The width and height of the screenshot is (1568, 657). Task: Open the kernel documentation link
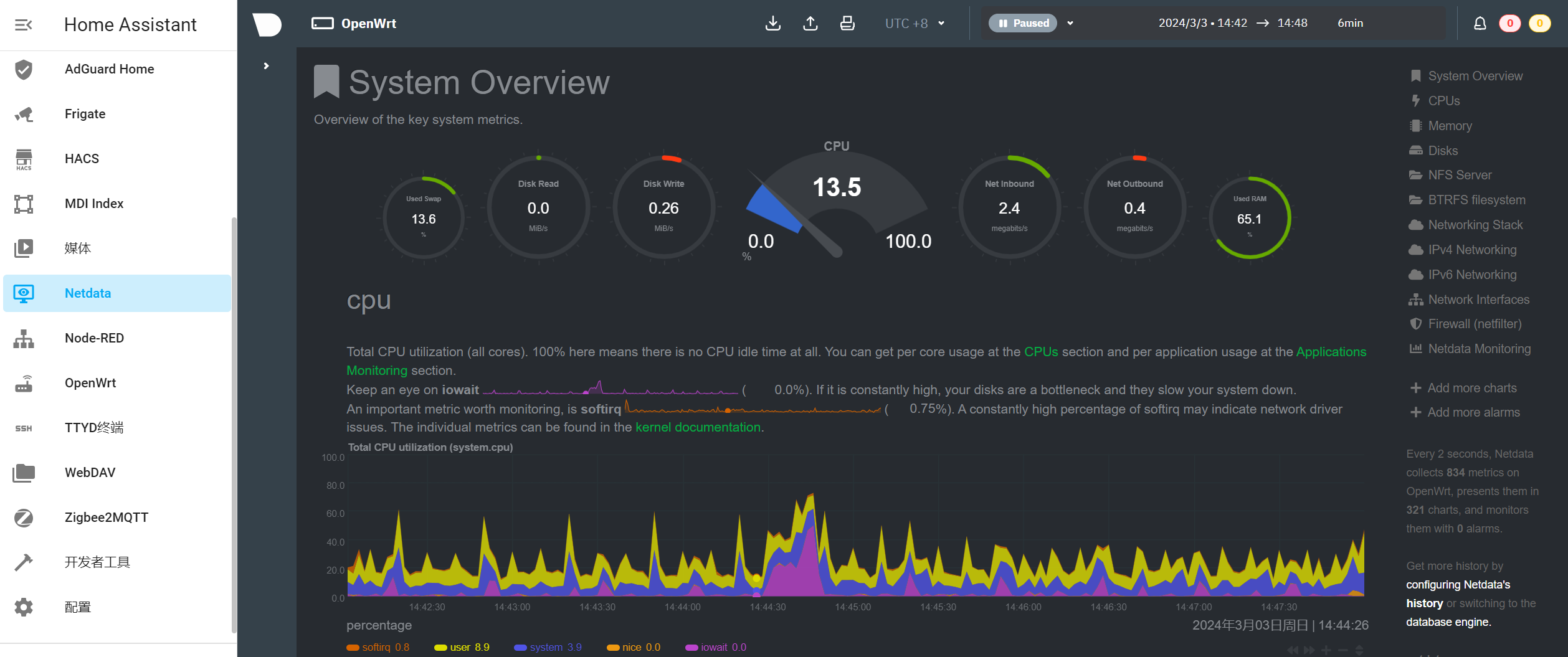click(698, 427)
